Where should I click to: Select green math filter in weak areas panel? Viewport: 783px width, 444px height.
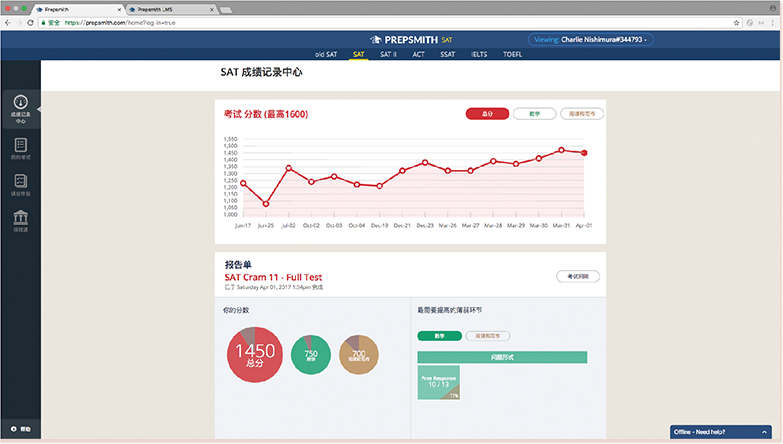click(x=439, y=336)
